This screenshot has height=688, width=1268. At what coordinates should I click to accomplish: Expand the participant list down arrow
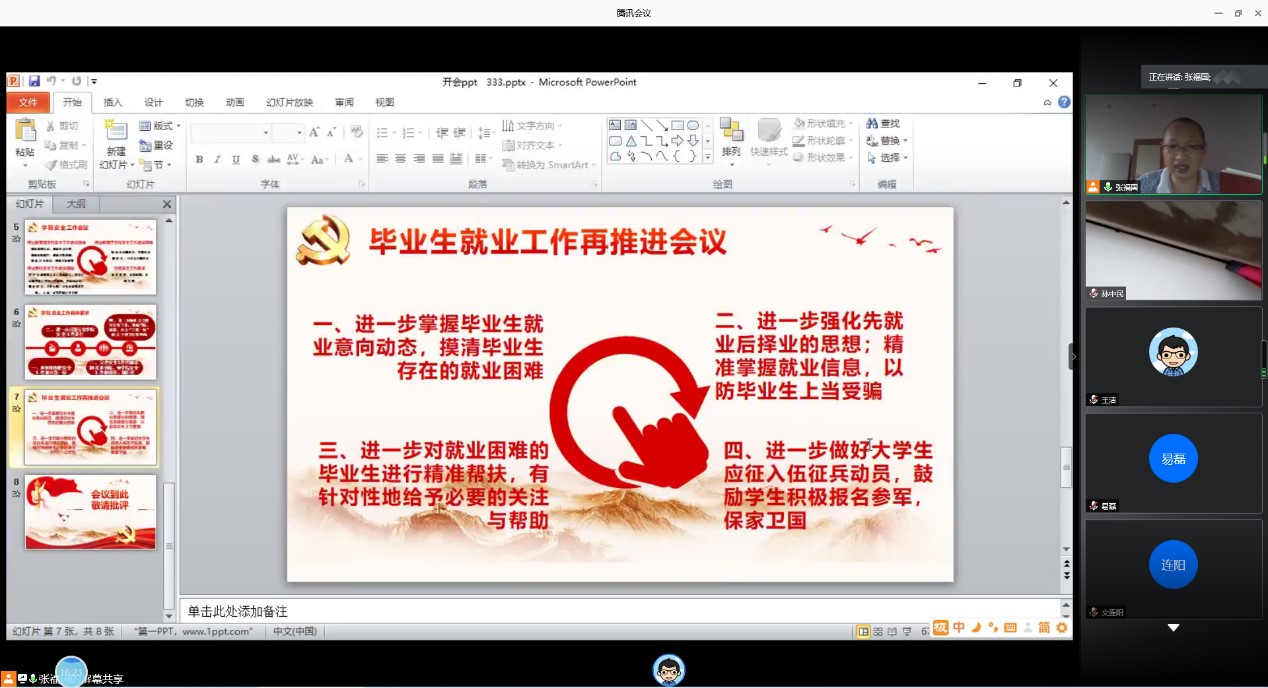(x=1173, y=628)
